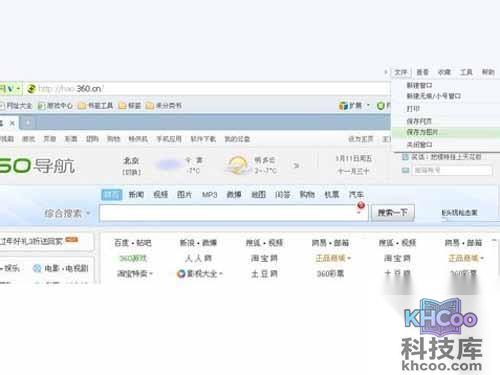Click the news icon before 笑话 headline

pyautogui.click(x=405, y=157)
